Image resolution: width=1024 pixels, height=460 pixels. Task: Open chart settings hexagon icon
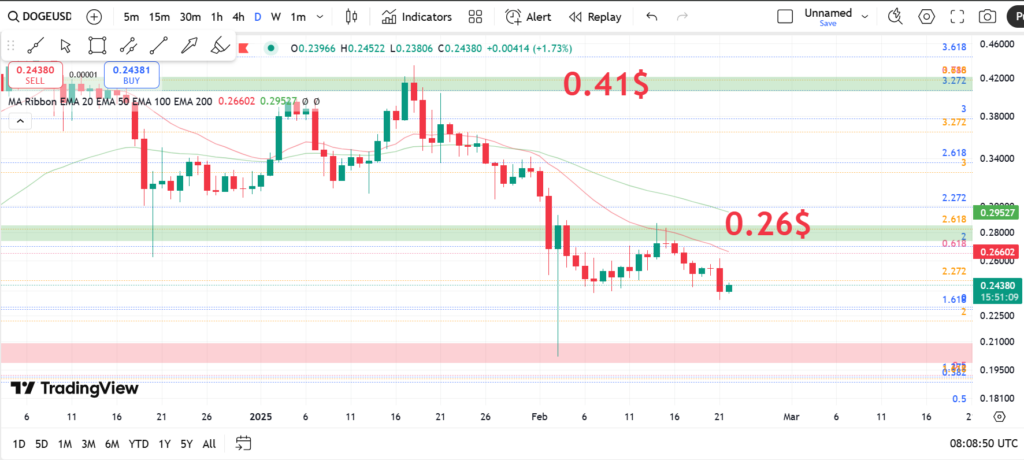point(926,17)
